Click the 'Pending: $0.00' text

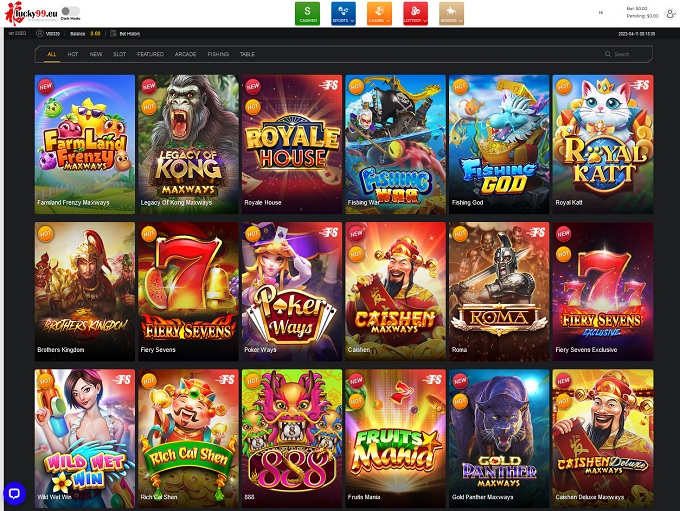coord(642,16)
